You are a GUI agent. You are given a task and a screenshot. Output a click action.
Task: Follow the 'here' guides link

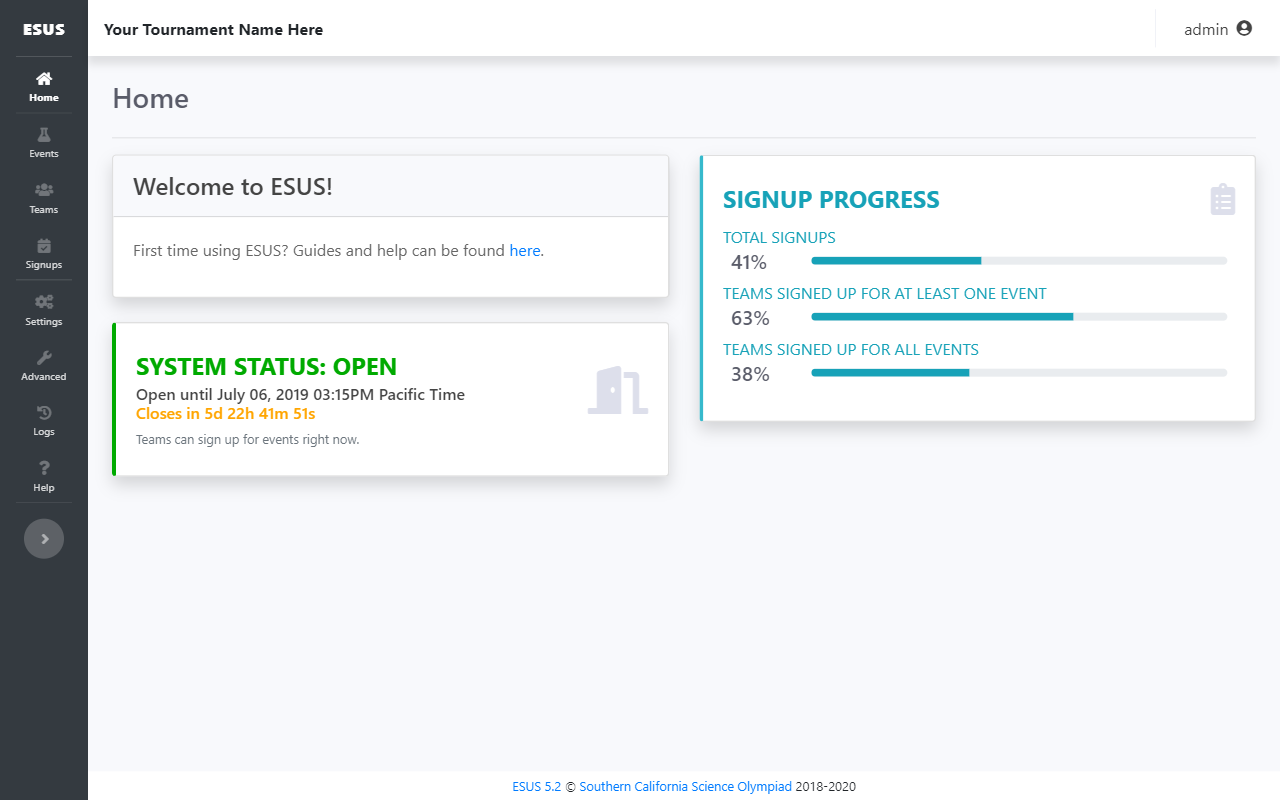point(524,251)
